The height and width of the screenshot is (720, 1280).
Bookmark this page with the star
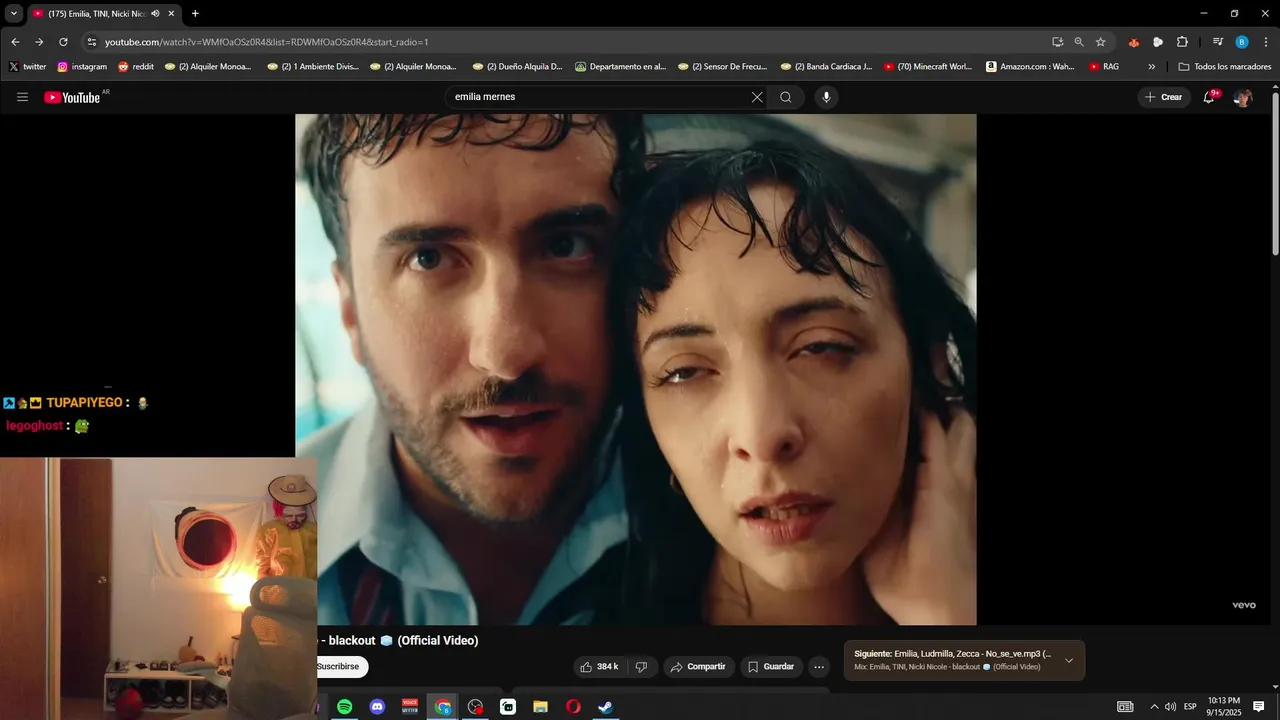1101,42
